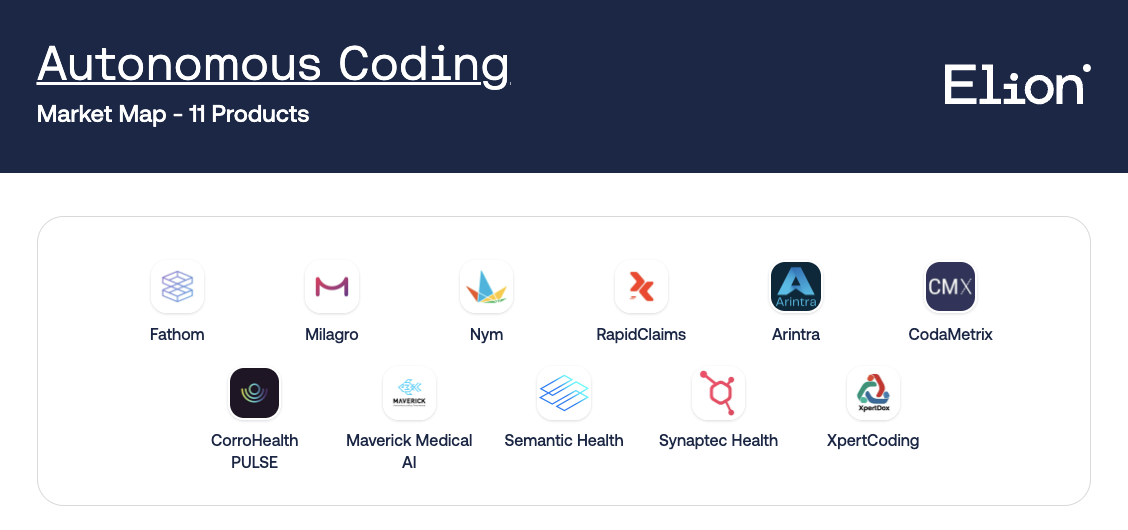Select the CodaMetrix CMX icon
The width and height of the screenshot is (1128, 530).
(950, 286)
